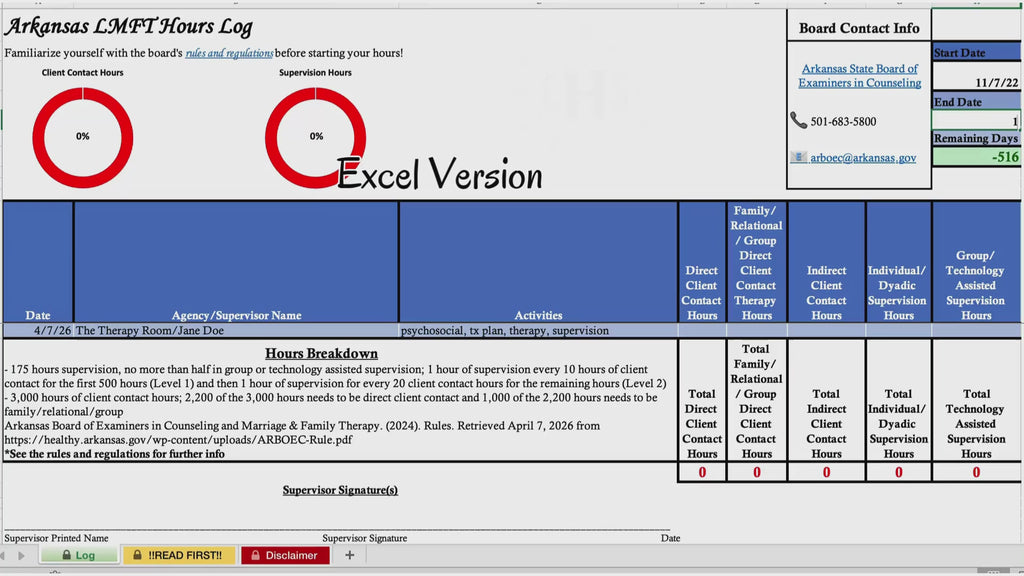
Task: Select the Activities cell with psychosocial entry
Action: (x=538, y=330)
